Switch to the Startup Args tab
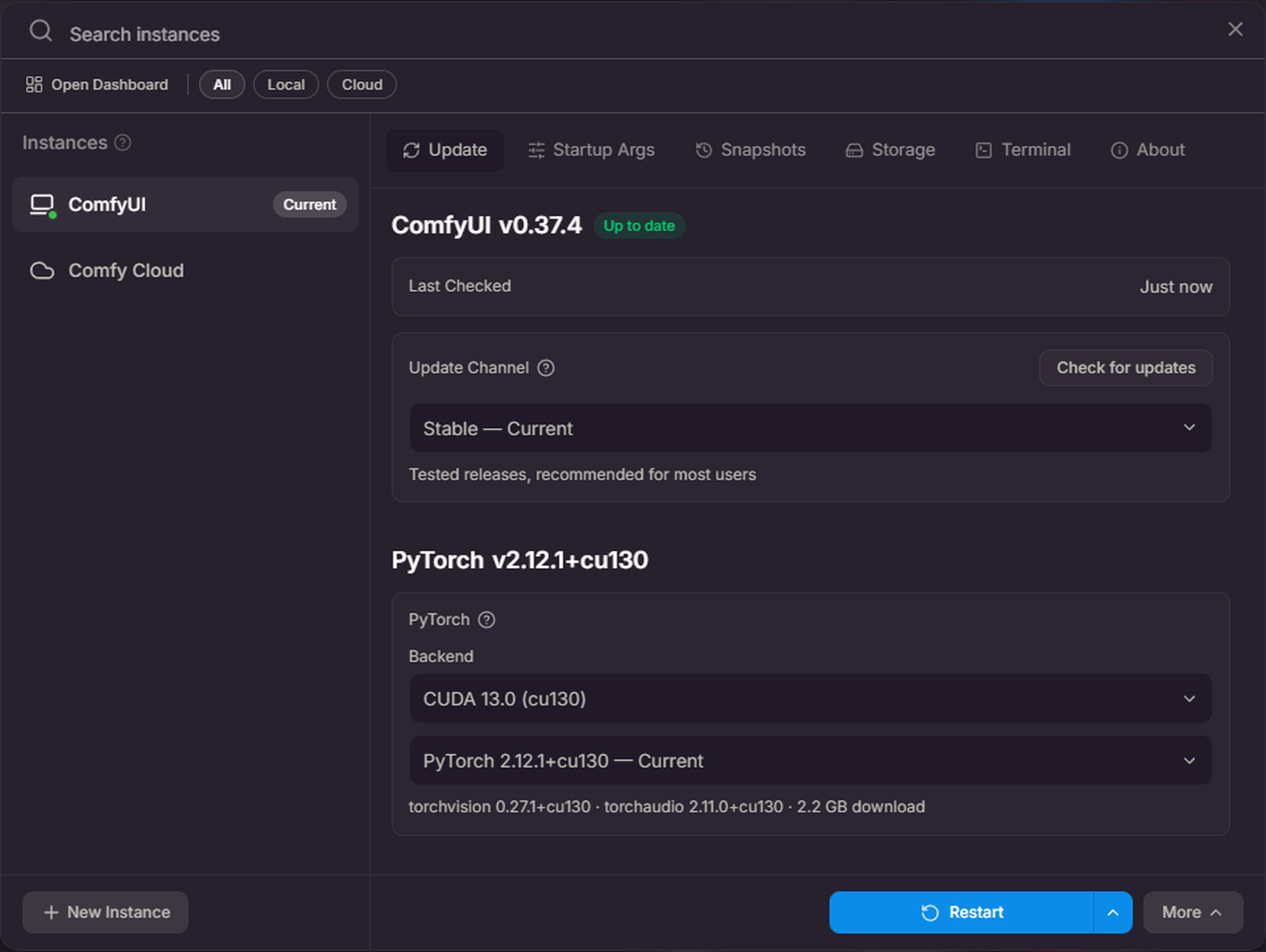Viewport: 1266px width, 952px height. tap(592, 150)
